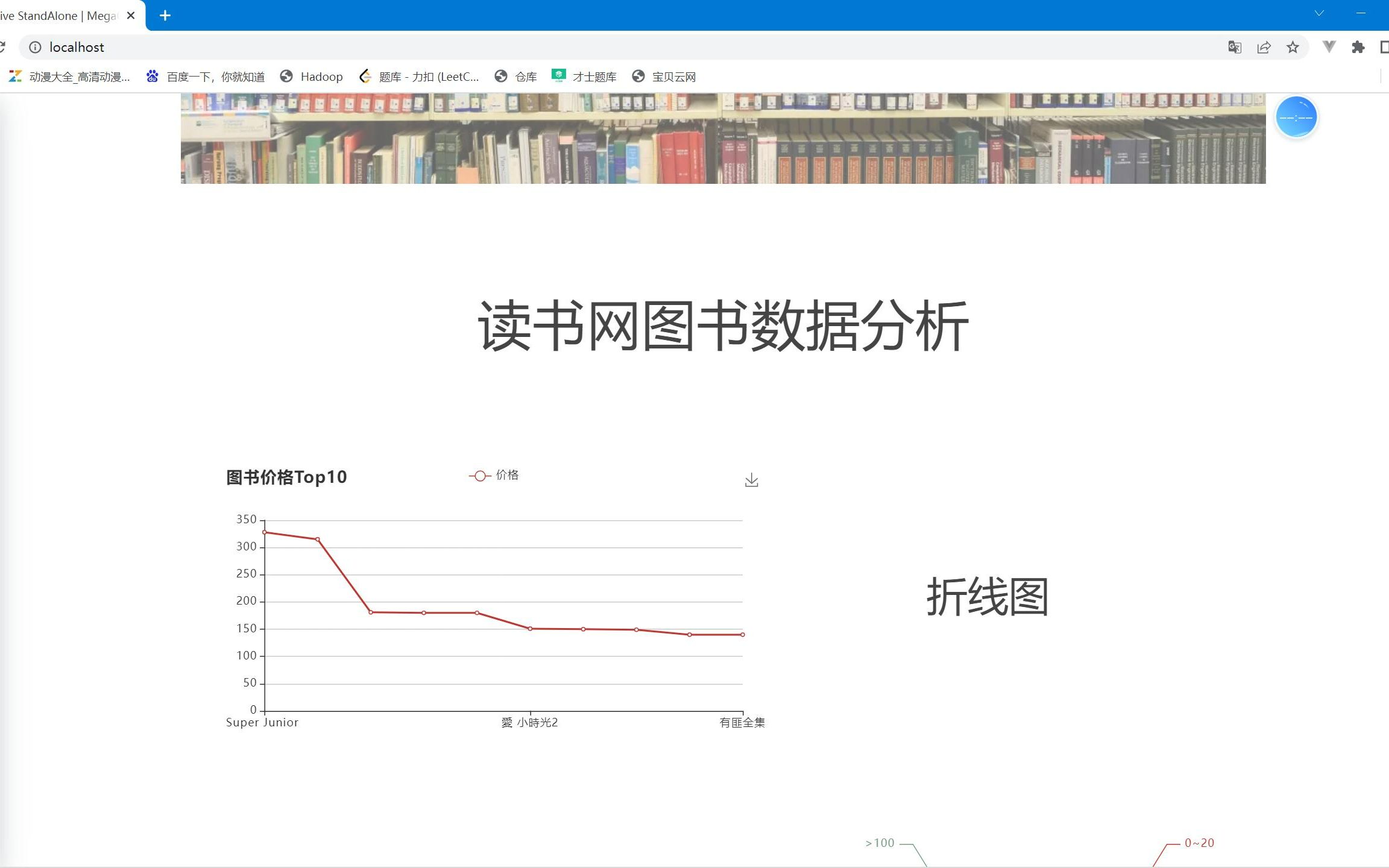Click the blue floating circular widget
Image resolution: width=1389 pixels, height=868 pixels.
pyautogui.click(x=1296, y=117)
